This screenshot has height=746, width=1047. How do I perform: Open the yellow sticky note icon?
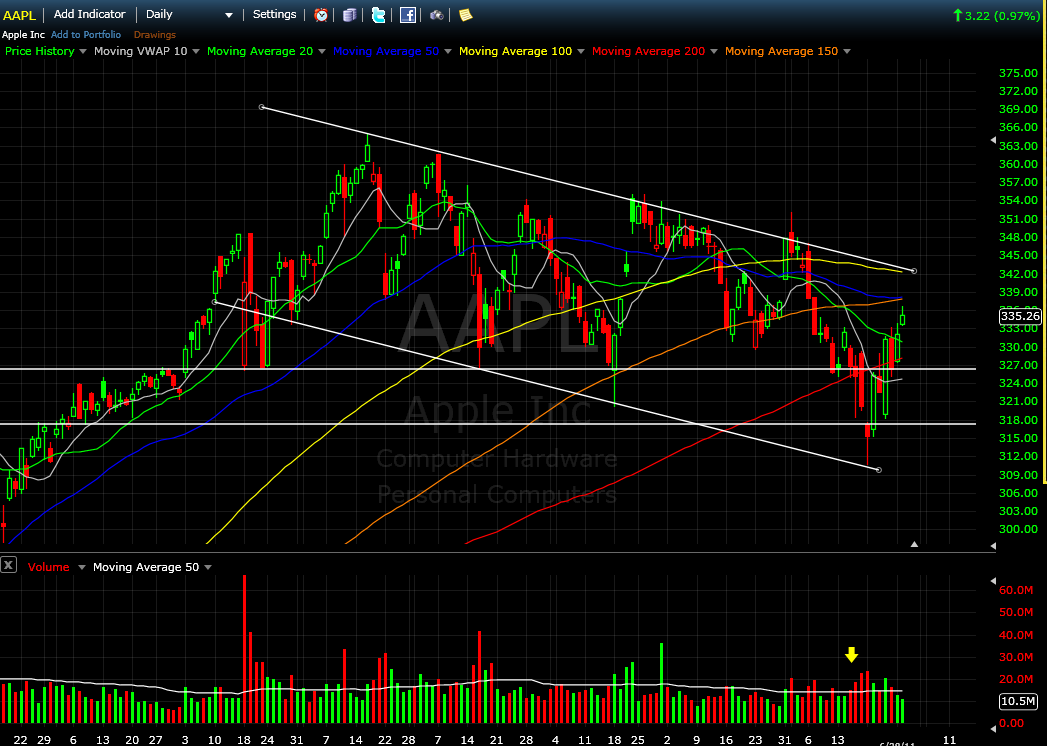point(465,15)
